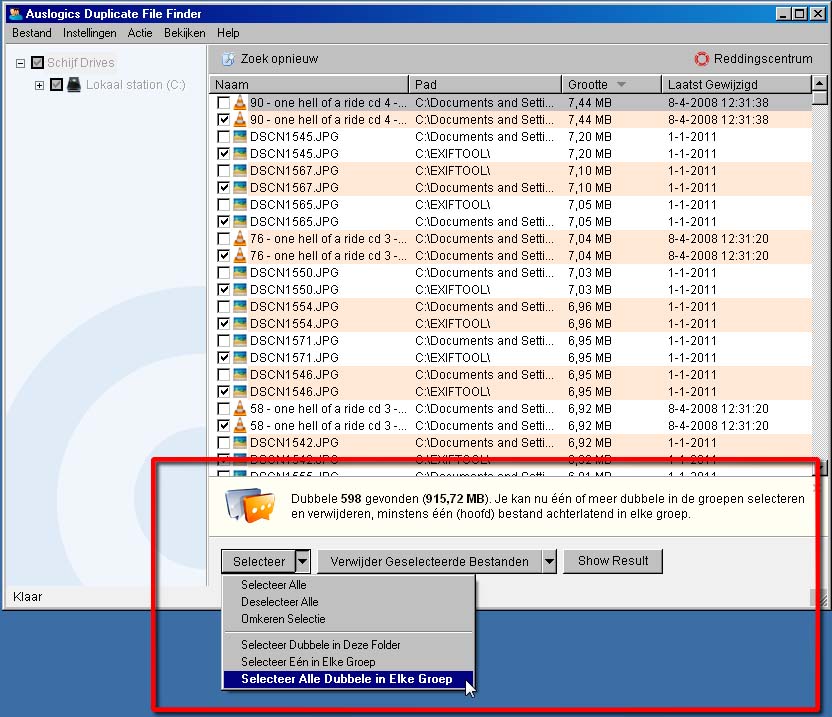Click image icon of checked DSCN1546.JPG row
The image size is (832, 717).
click(240, 391)
